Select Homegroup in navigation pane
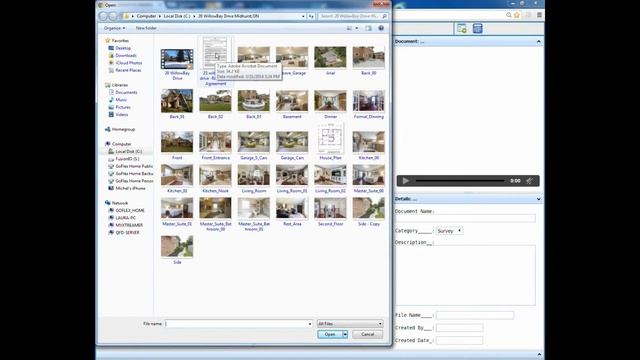The image size is (640, 360). point(123,129)
